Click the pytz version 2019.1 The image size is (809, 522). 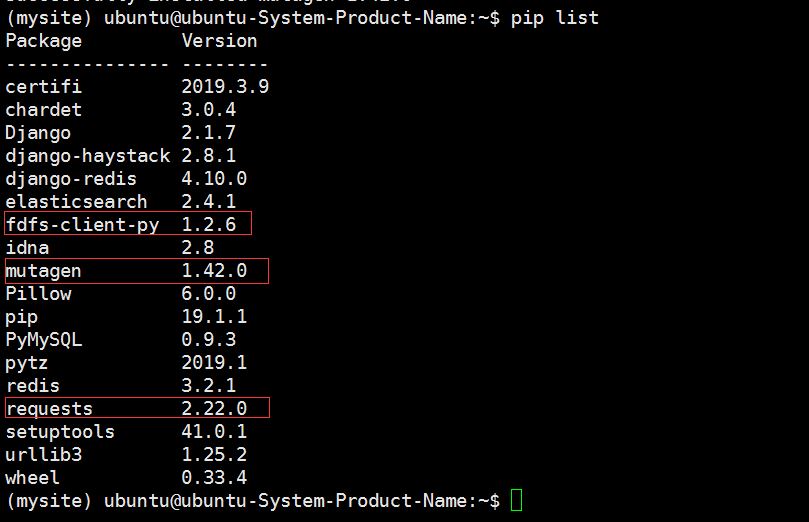coord(214,363)
